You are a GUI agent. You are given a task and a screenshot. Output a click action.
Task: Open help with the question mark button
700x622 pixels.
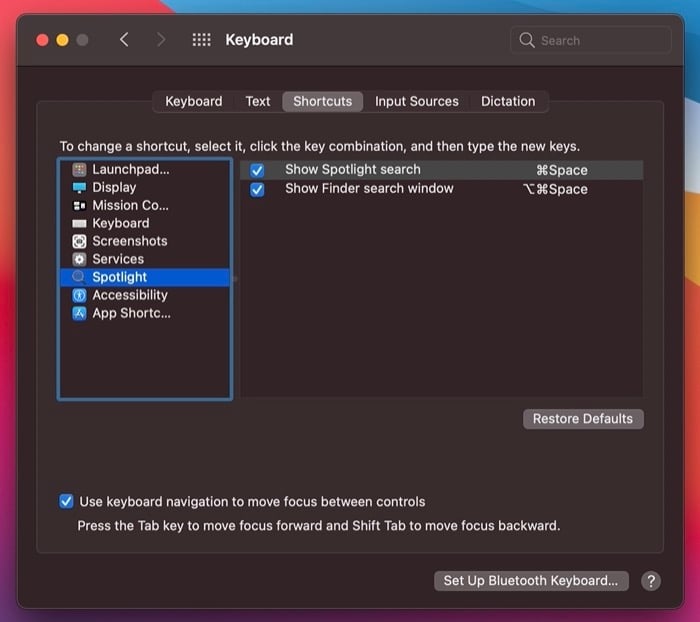pos(651,581)
